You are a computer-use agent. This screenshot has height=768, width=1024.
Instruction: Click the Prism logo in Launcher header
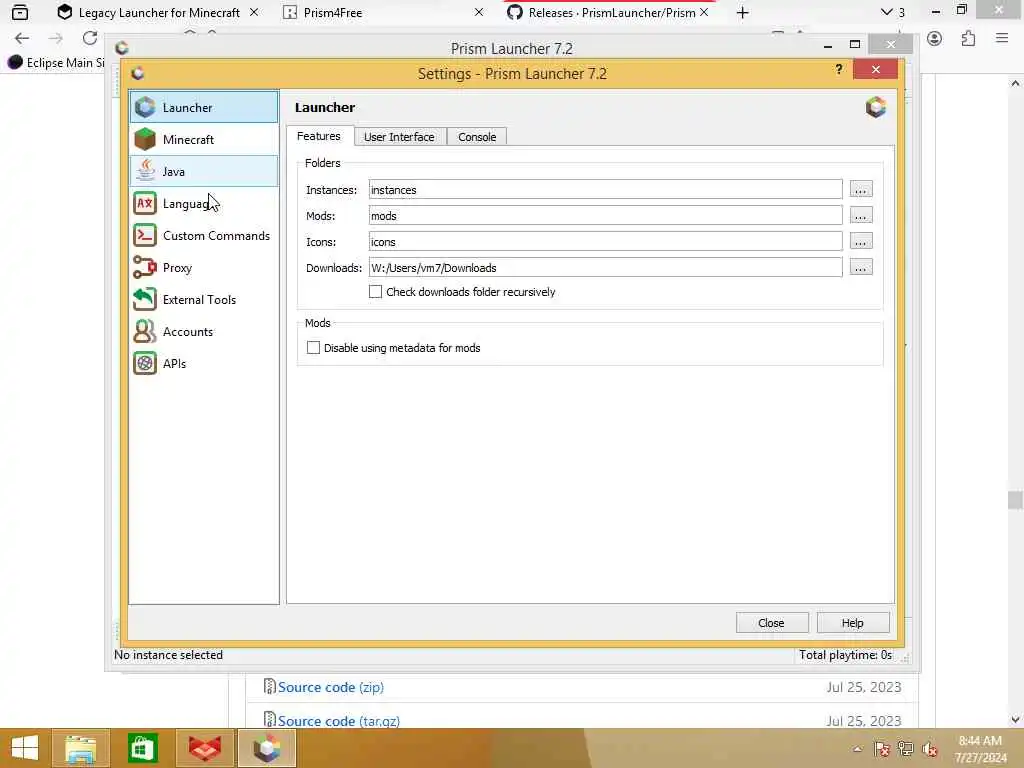pyautogui.click(x=876, y=107)
